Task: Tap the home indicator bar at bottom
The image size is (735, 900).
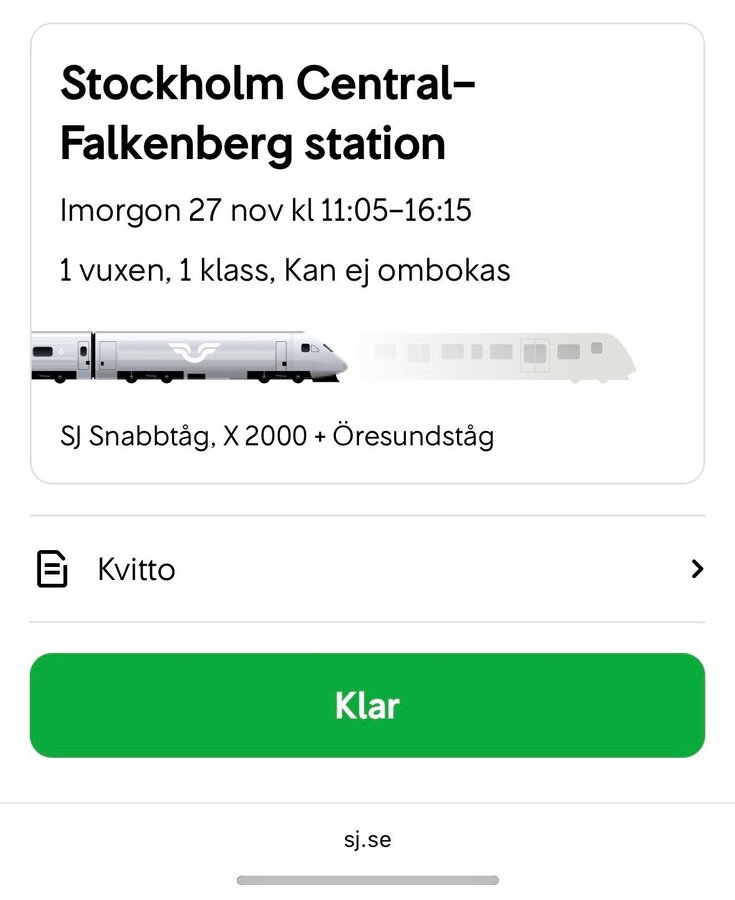Action: pos(367,880)
